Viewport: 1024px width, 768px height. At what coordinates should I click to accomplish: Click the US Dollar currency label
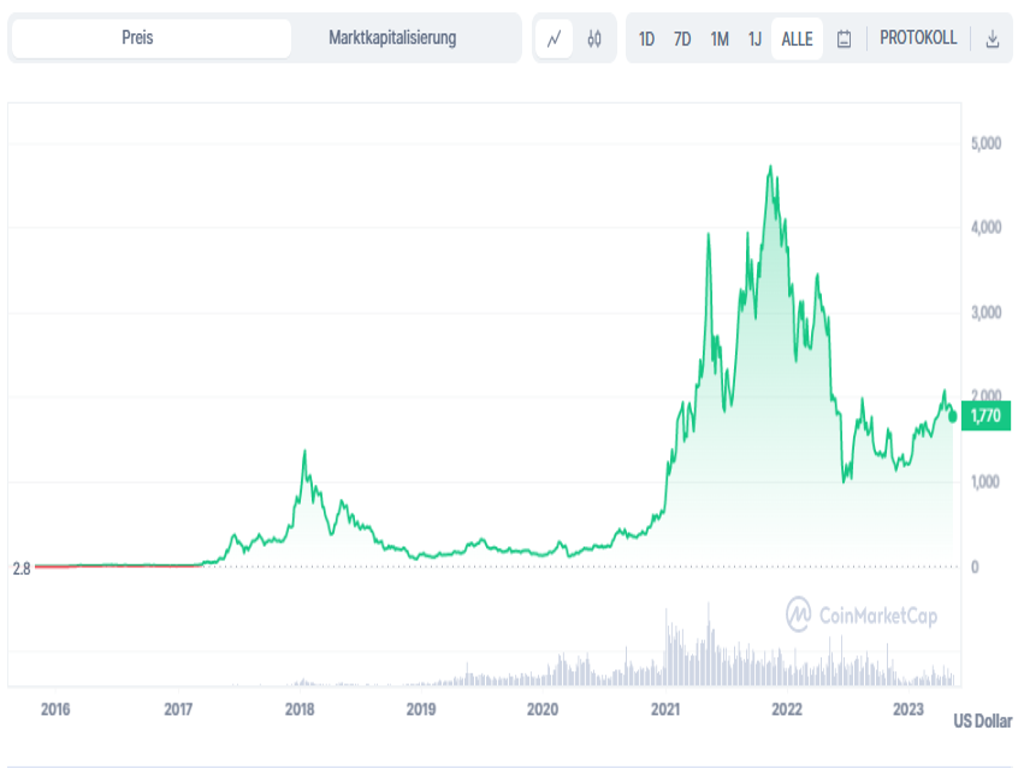click(982, 720)
